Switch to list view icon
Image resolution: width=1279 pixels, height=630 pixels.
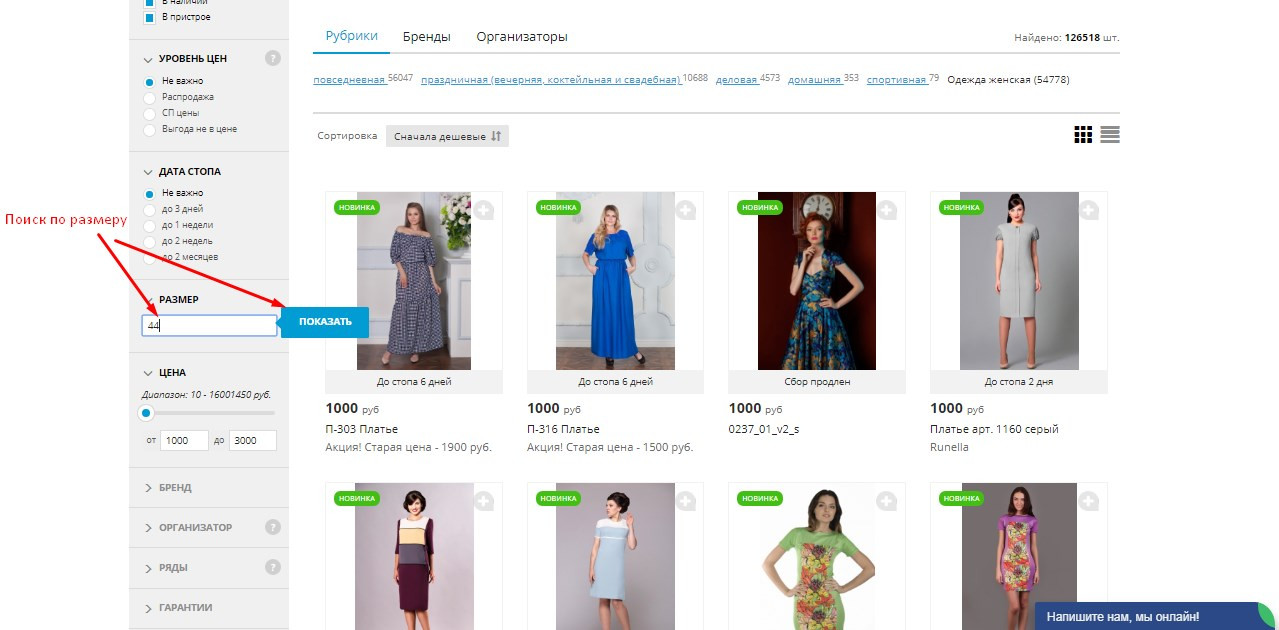[x=1110, y=135]
